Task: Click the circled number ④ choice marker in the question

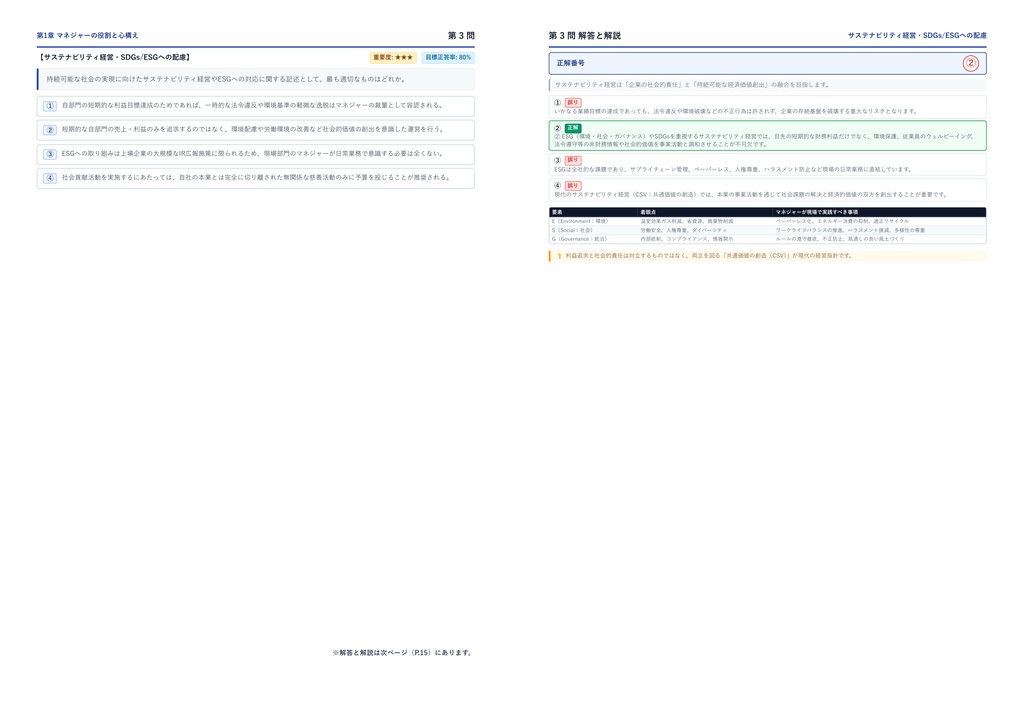Action: pyautogui.click(x=50, y=178)
